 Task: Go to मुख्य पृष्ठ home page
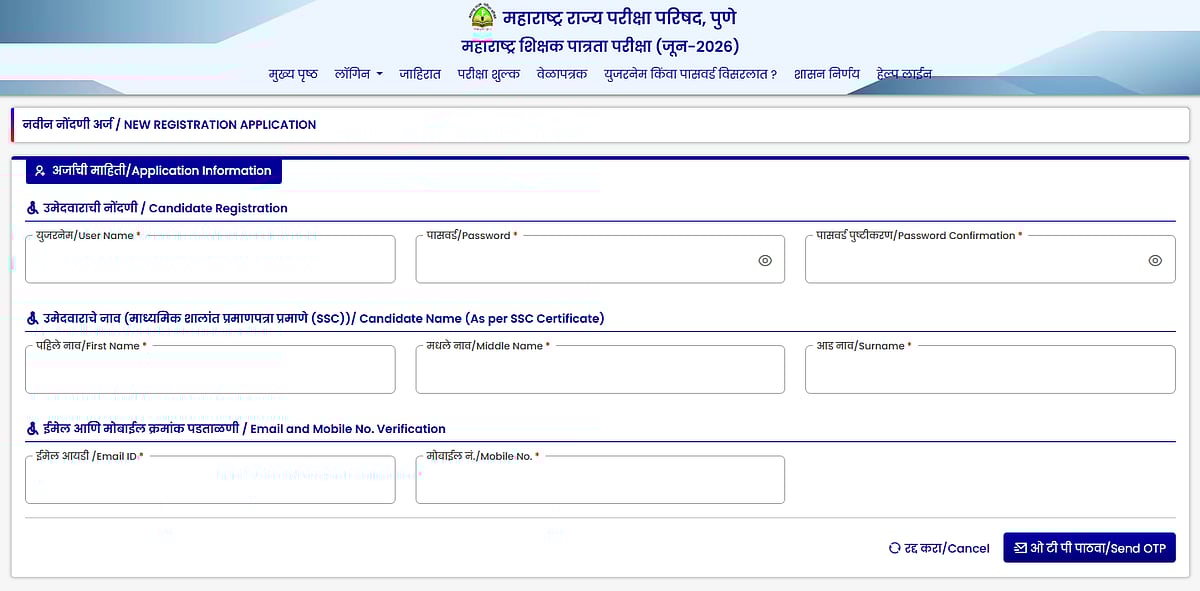[x=293, y=74]
